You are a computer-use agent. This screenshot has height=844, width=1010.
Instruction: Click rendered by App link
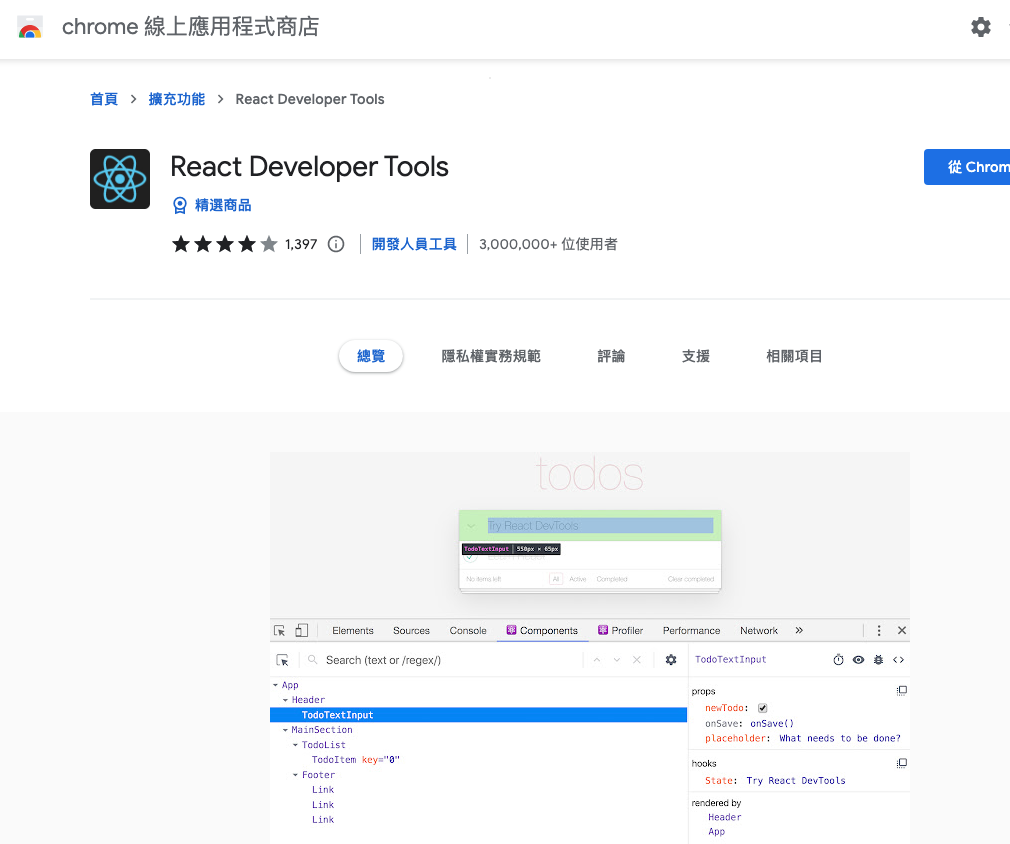[x=716, y=832]
